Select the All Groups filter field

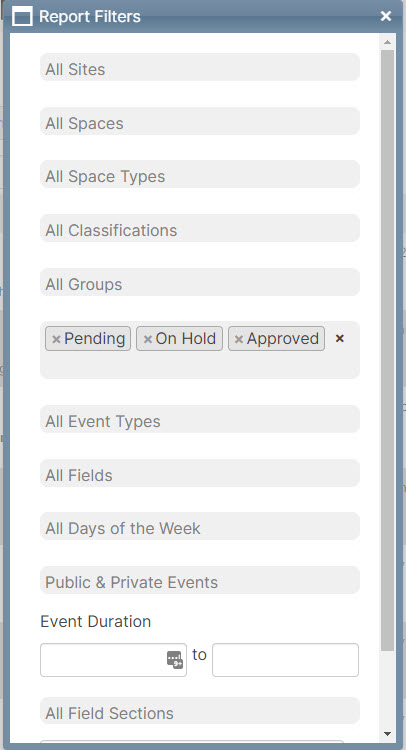point(200,282)
